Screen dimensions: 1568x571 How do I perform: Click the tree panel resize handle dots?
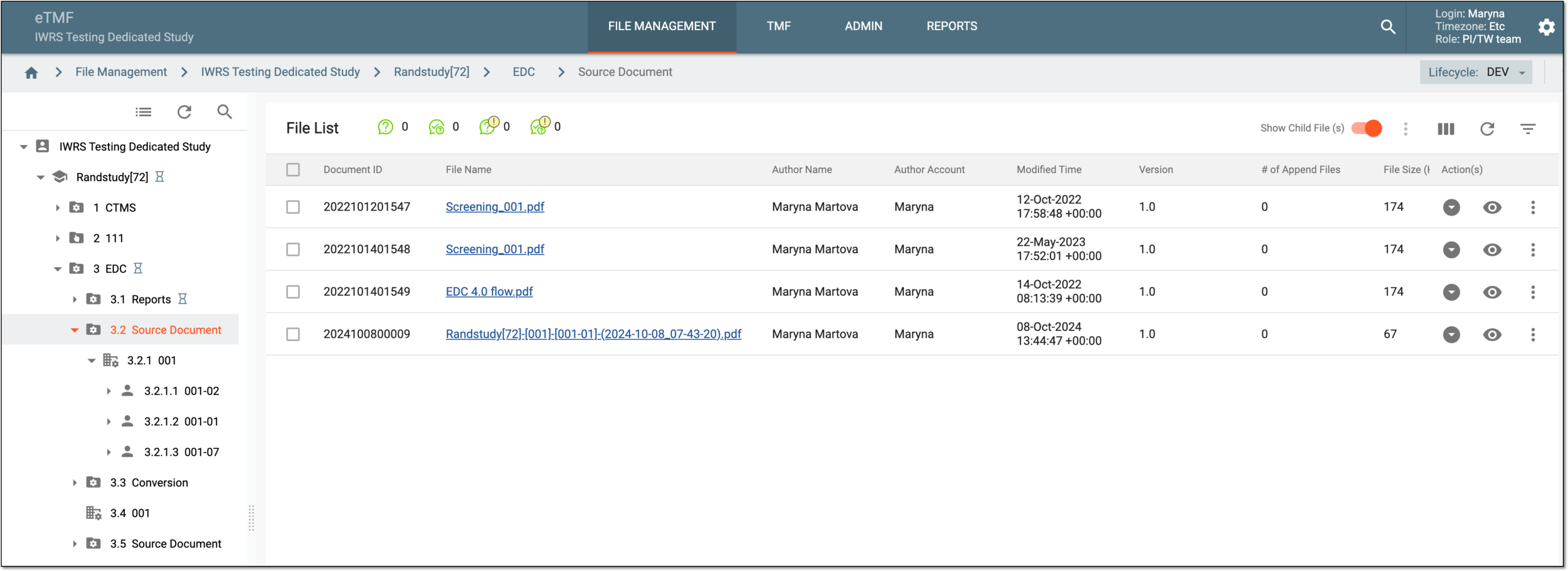tap(252, 518)
